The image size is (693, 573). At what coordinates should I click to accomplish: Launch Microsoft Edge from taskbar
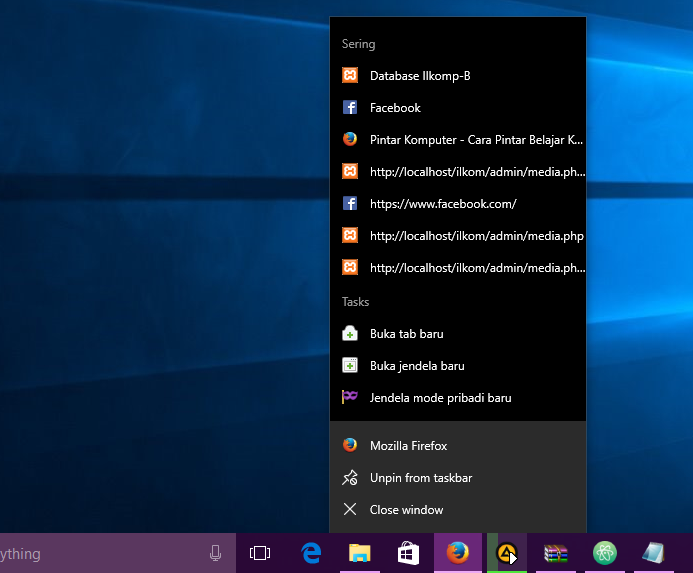(x=310, y=553)
